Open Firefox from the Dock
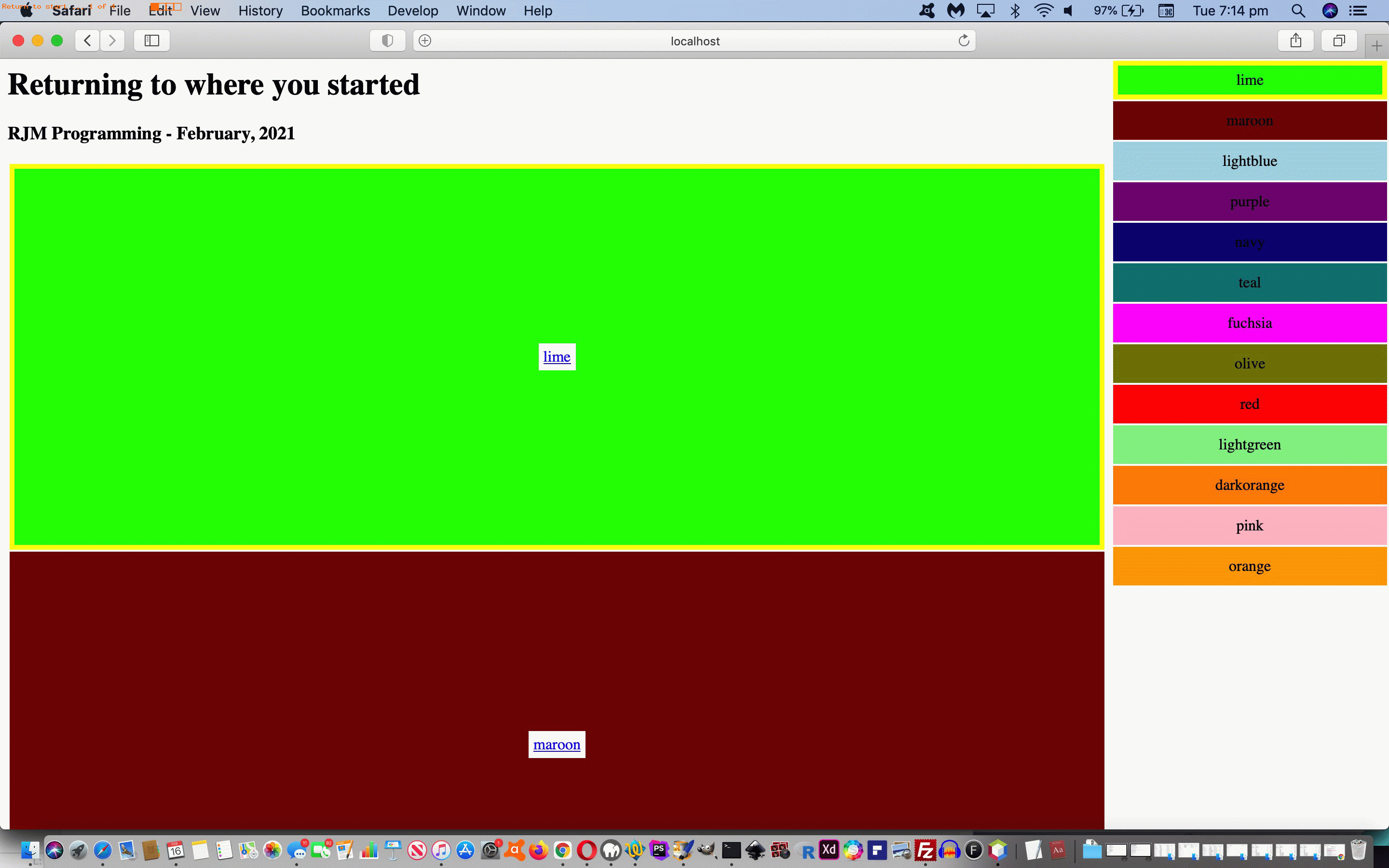This screenshot has height=868, width=1389. point(538,850)
